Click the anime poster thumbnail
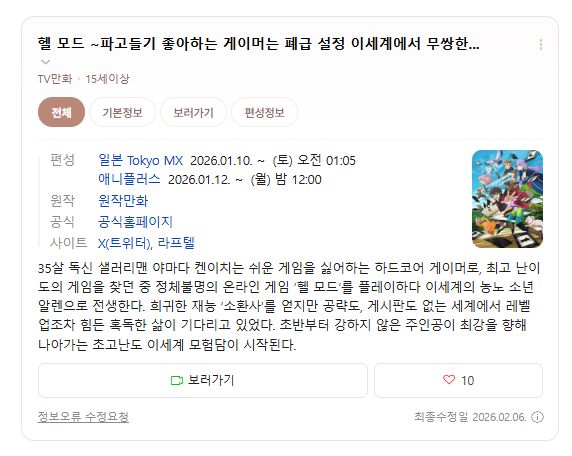Viewport: 572px width, 456px height. coord(507,199)
